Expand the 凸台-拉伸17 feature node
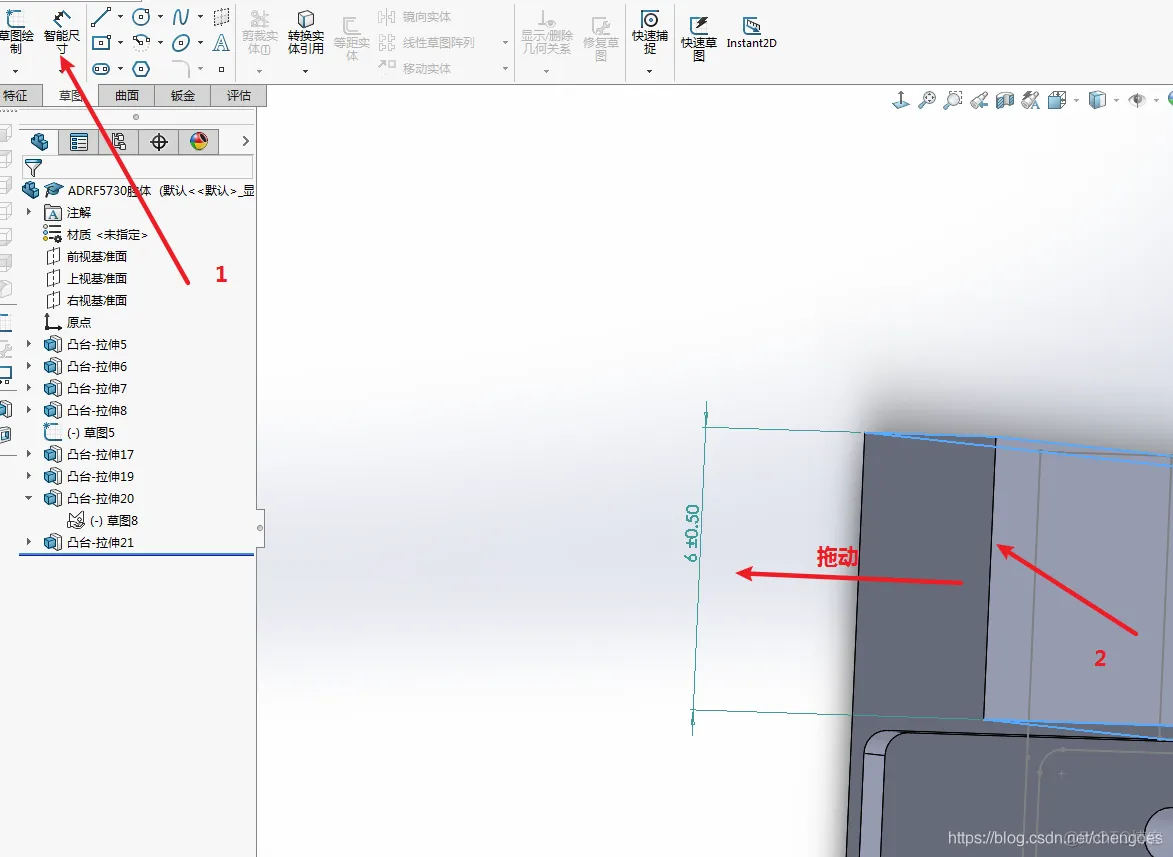Image resolution: width=1173 pixels, height=857 pixels. (28, 454)
